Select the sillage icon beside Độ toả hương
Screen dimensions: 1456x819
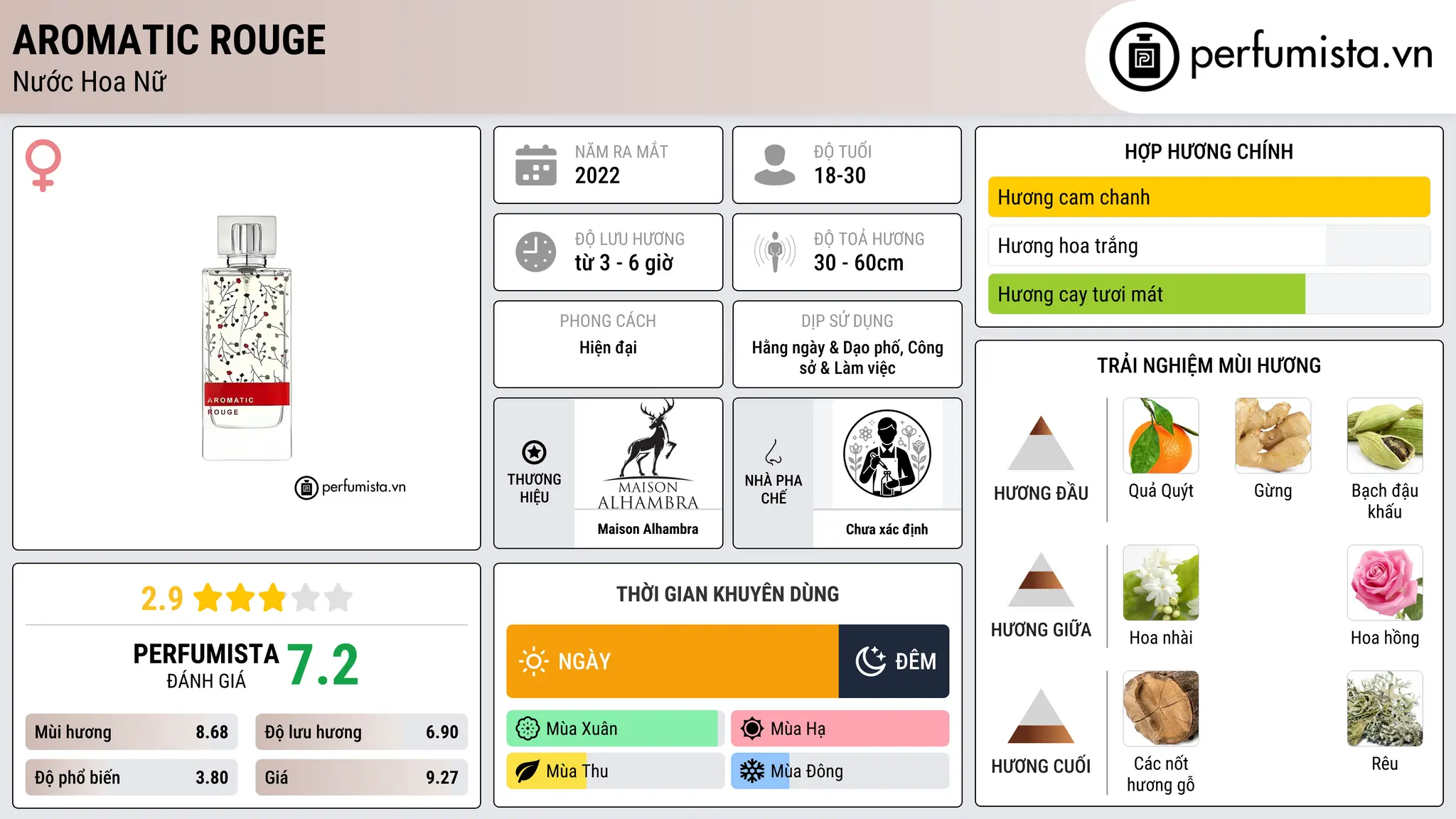(x=775, y=252)
